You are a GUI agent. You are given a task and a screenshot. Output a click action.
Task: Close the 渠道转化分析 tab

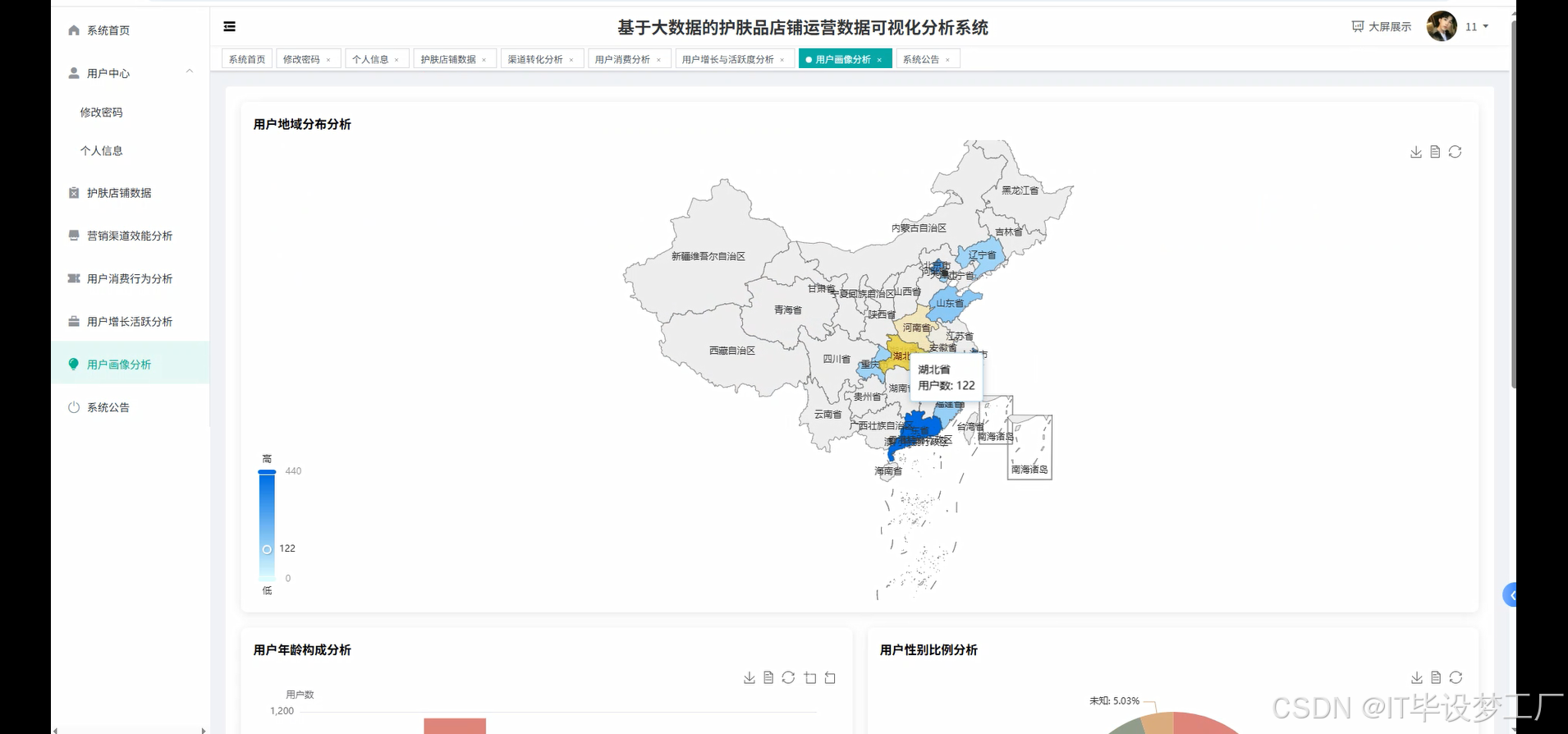pyautogui.click(x=571, y=60)
